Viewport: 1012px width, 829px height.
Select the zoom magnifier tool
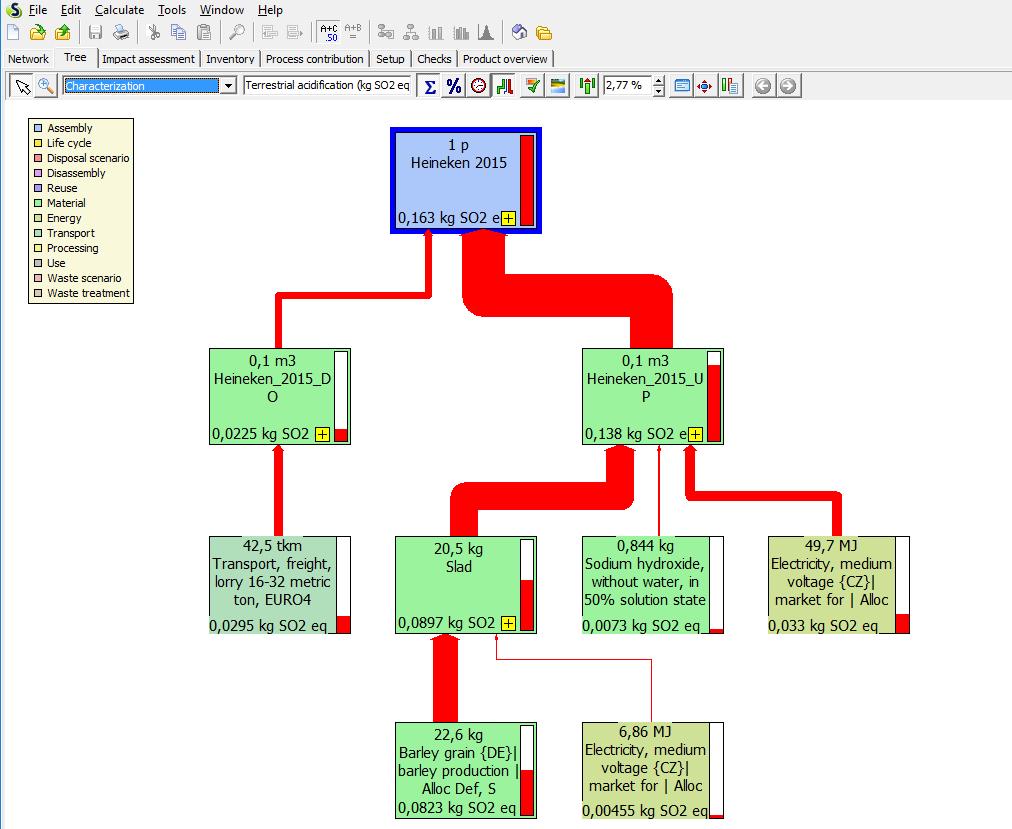click(45, 86)
